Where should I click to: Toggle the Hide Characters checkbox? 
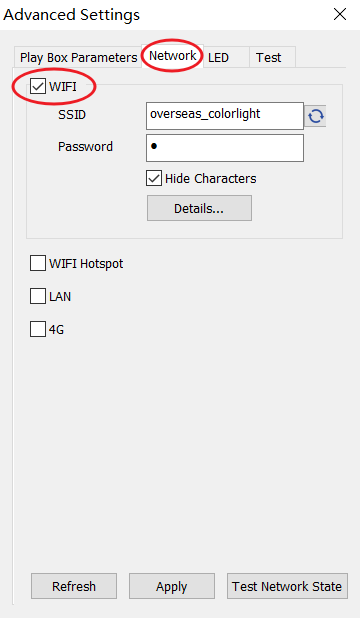[154, 179]
